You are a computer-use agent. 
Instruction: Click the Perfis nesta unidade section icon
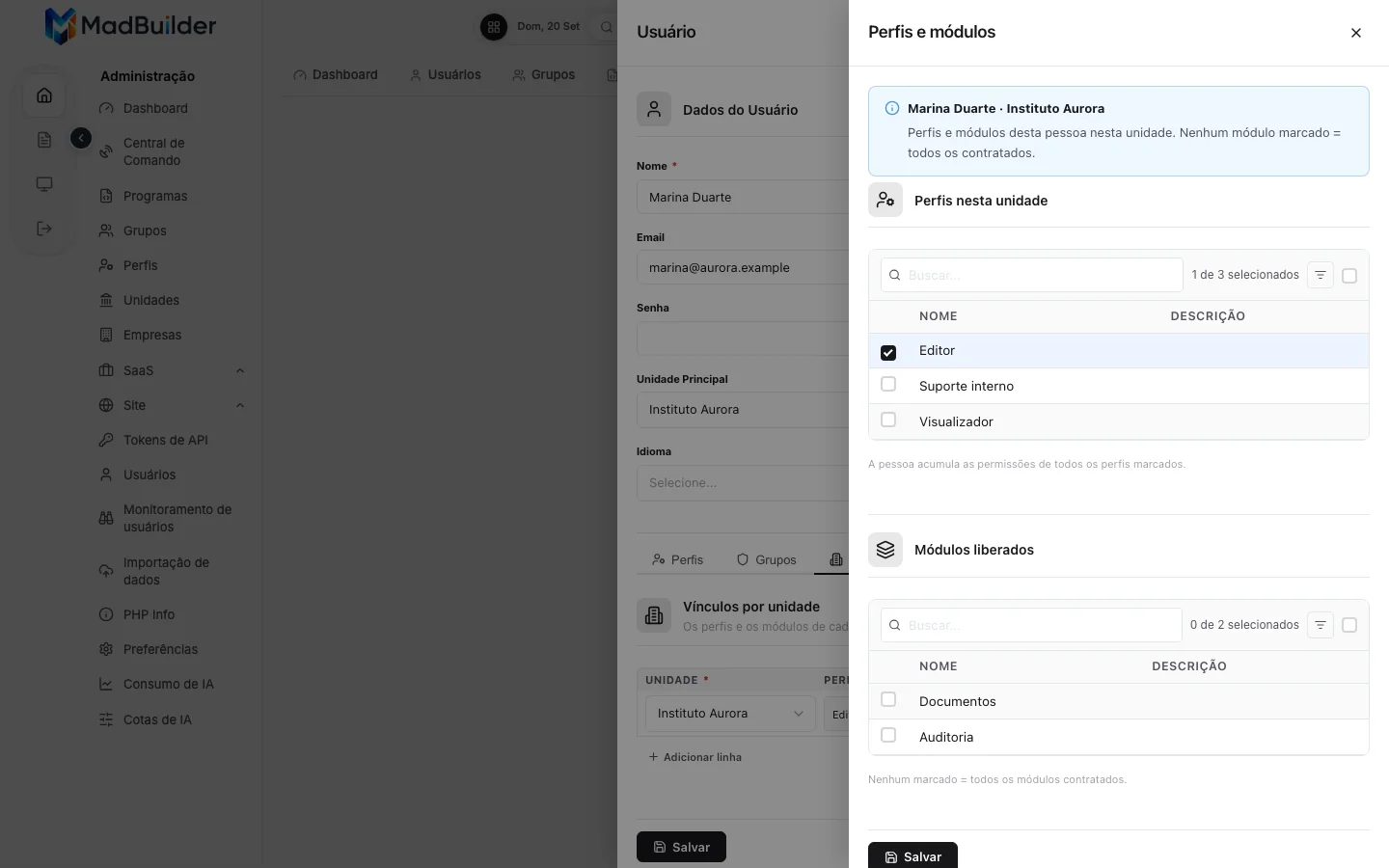tap(885, 200)
